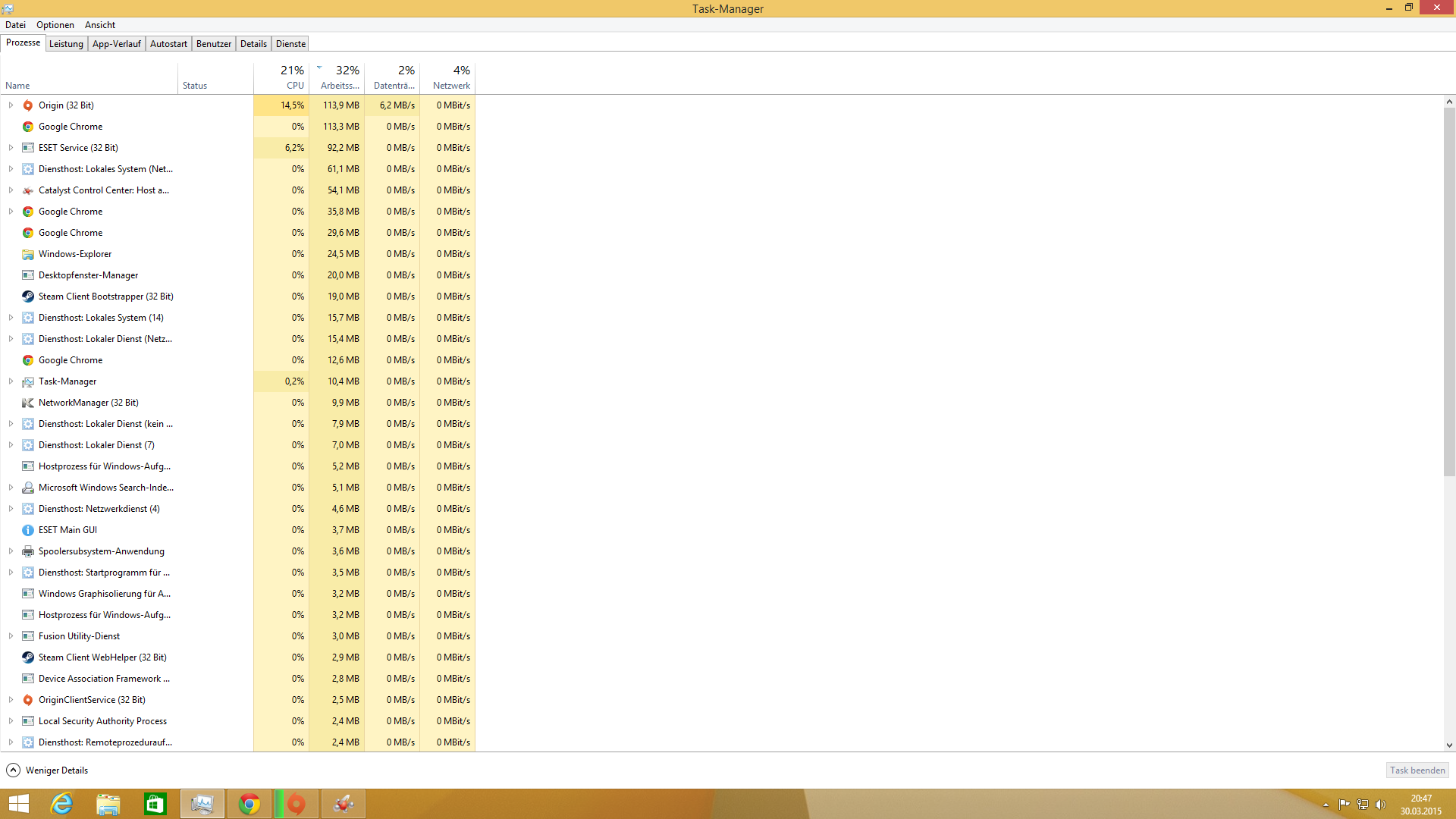
Task: Click the scrollbar down arrow
Action: click(x=1449, y=745)
